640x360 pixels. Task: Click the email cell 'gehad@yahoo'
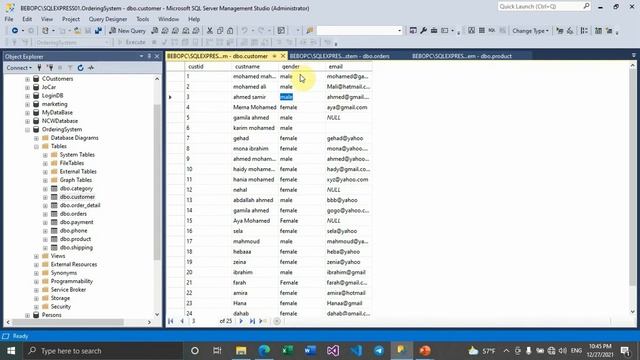pos(345,138)
